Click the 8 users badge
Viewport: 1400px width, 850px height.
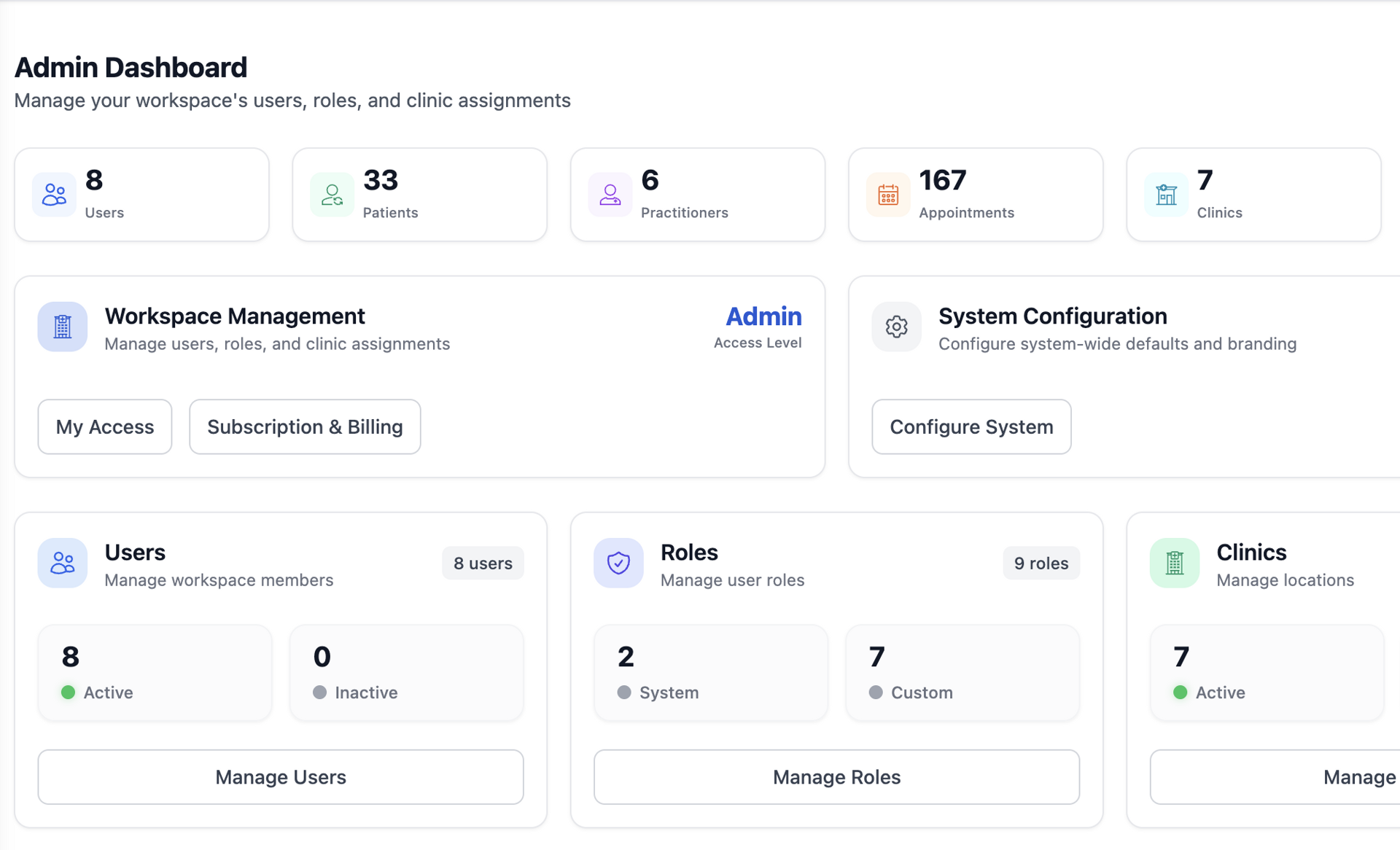[x=483, y=563]
